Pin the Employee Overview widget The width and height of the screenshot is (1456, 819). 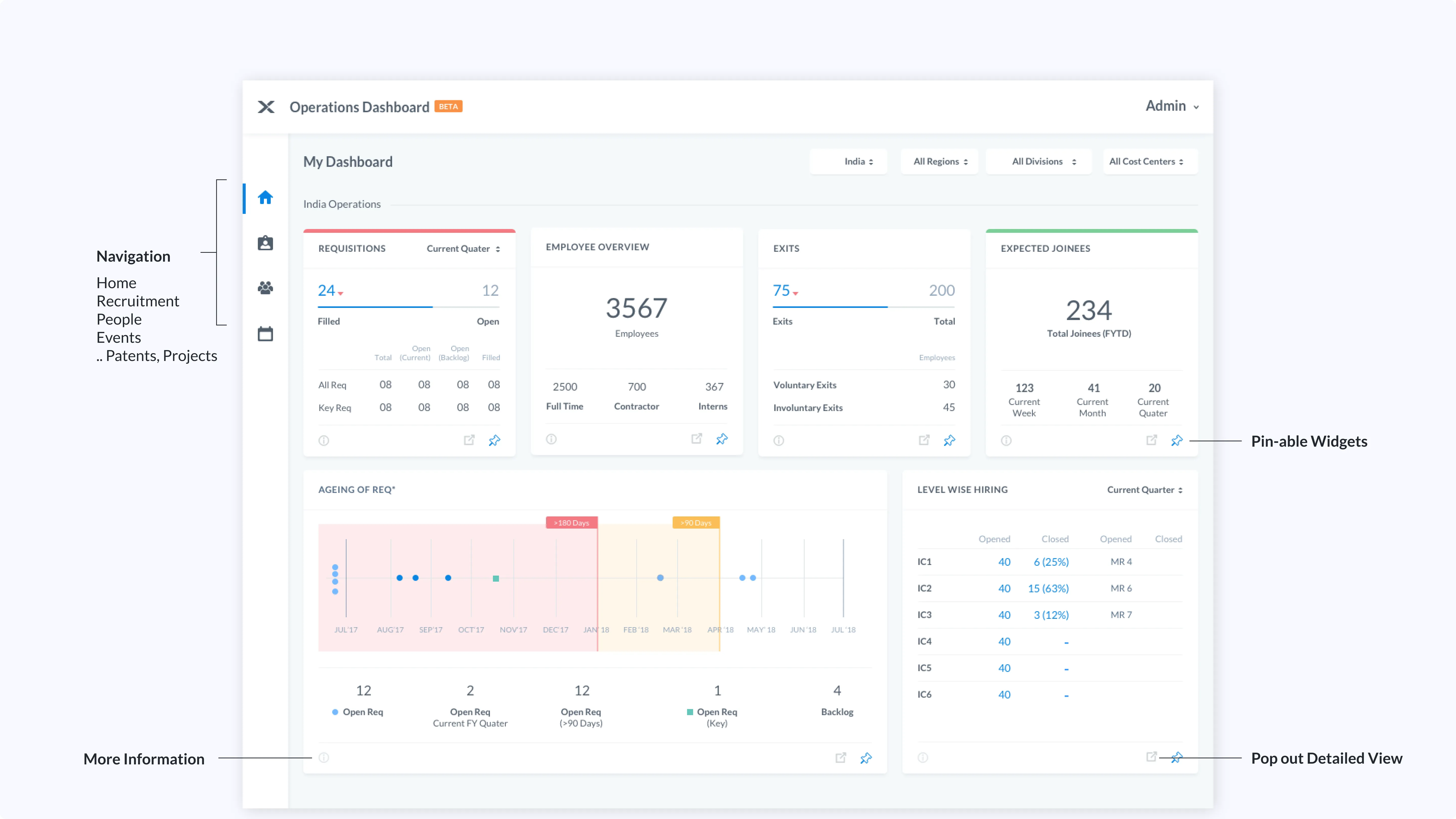coord(722,439)
